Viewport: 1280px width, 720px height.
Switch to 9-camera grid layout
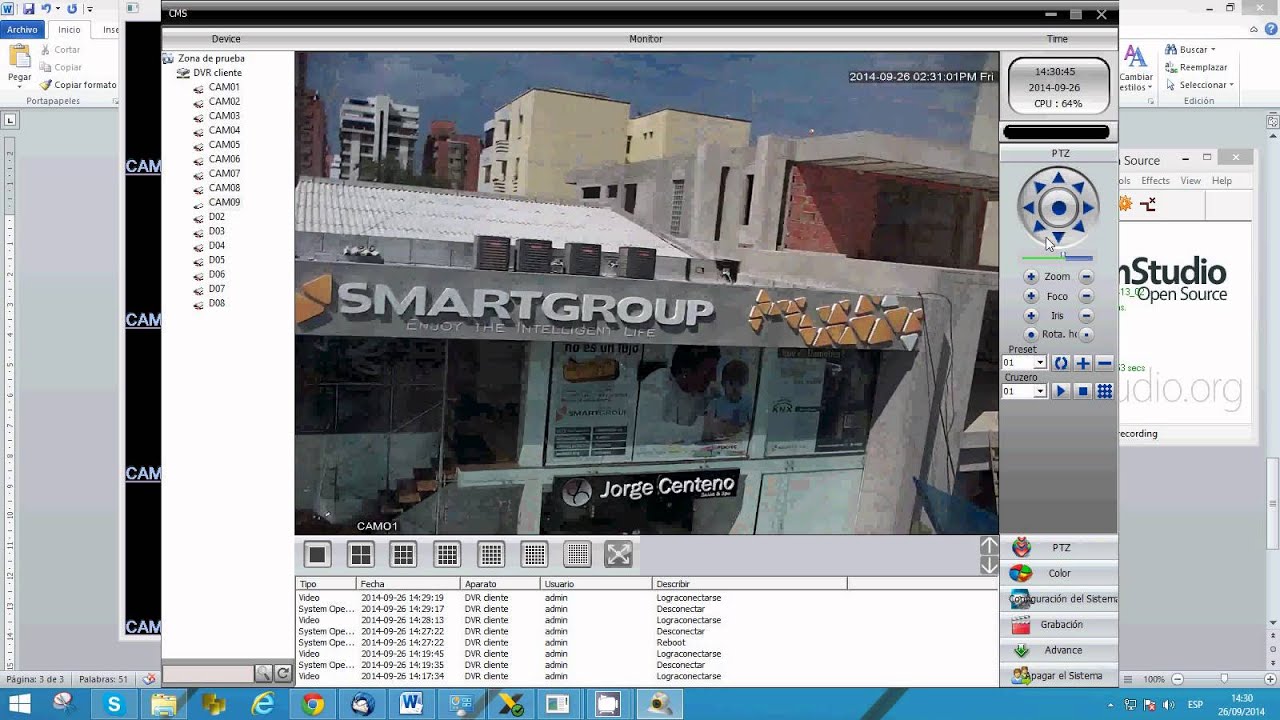pyautogui.click(x=403, y=554)
